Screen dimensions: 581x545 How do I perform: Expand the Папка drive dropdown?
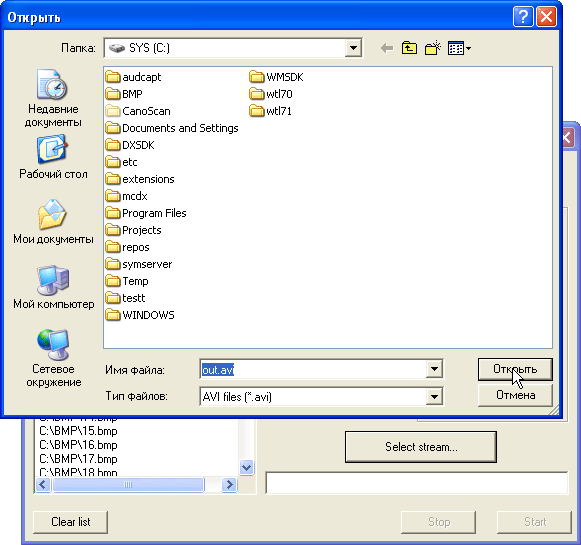(353, 48)
